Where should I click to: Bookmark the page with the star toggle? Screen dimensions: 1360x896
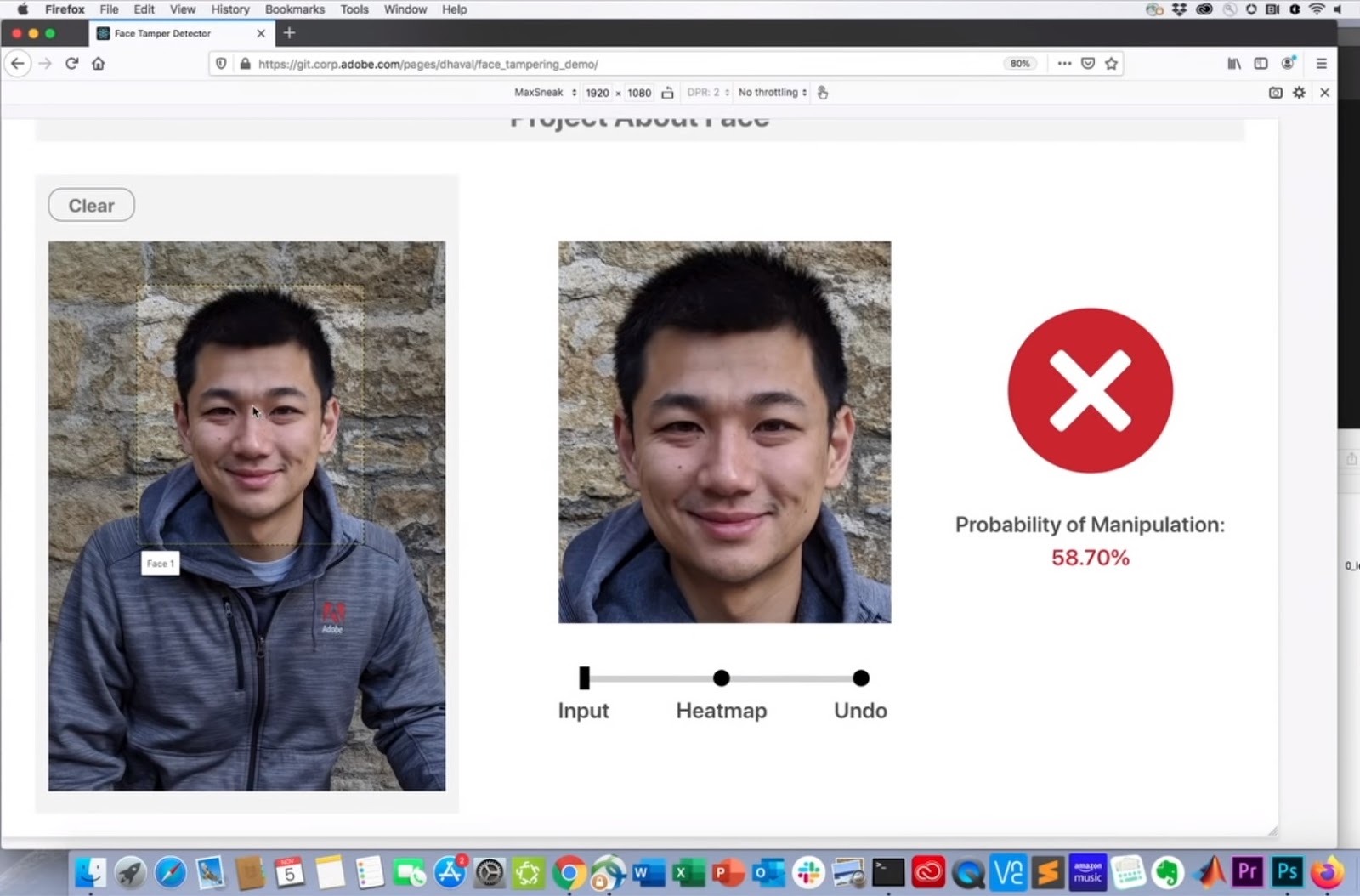coord(1112,63)
